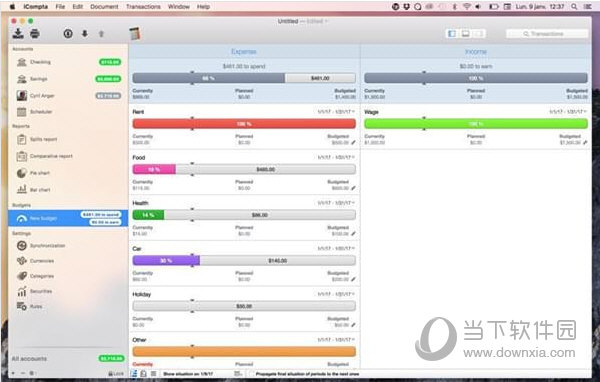Toggle the left sidebar view button
The height and width of the screenshot is (382, 600).
pos(452,34)
